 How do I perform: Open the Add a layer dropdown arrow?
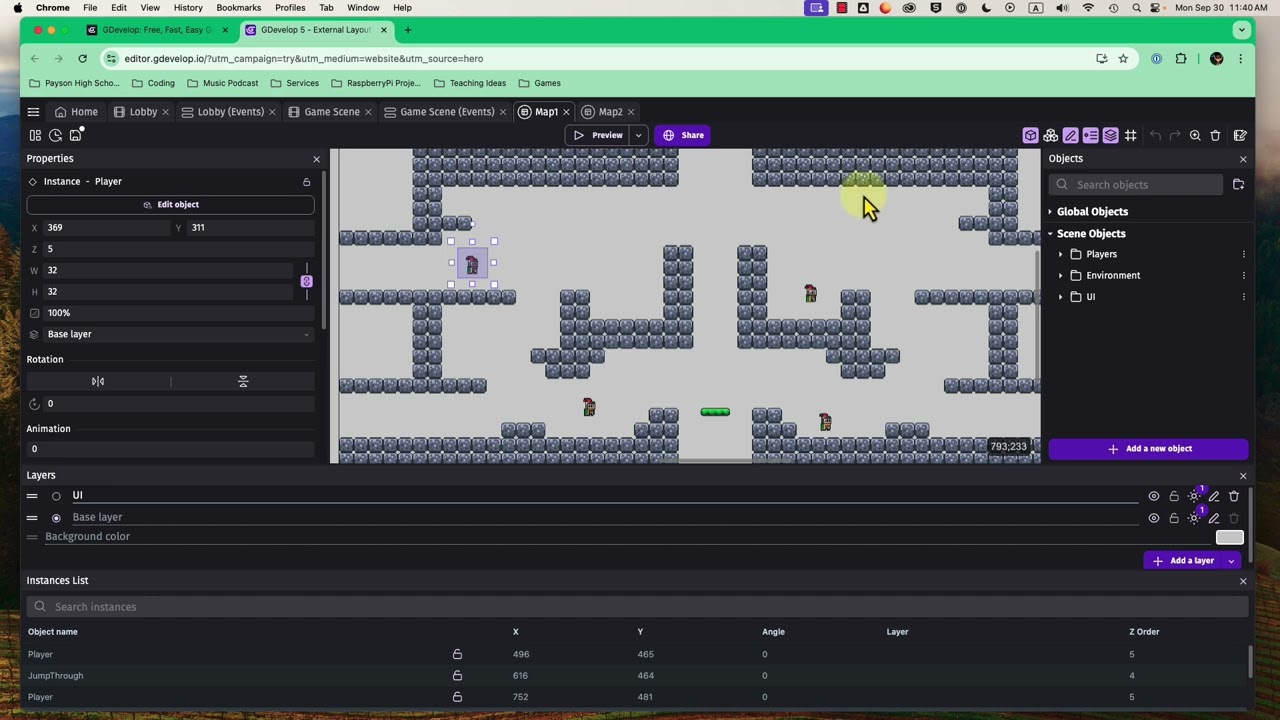(1232, 561)
